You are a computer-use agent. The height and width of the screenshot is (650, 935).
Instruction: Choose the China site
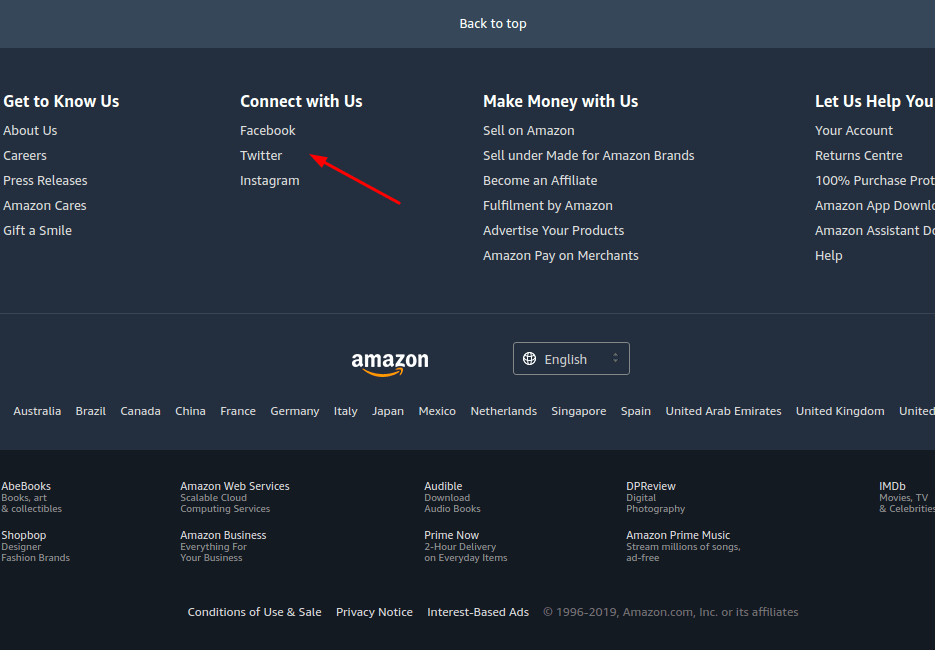(190, 411)
